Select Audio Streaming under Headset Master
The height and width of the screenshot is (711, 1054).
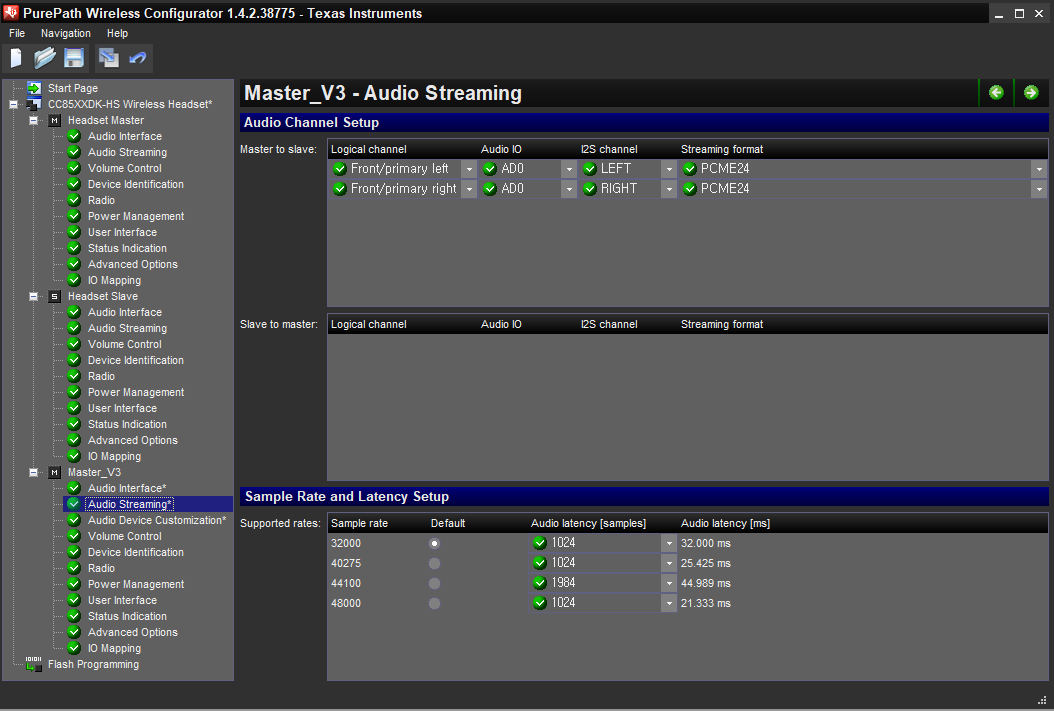[127, 153]
